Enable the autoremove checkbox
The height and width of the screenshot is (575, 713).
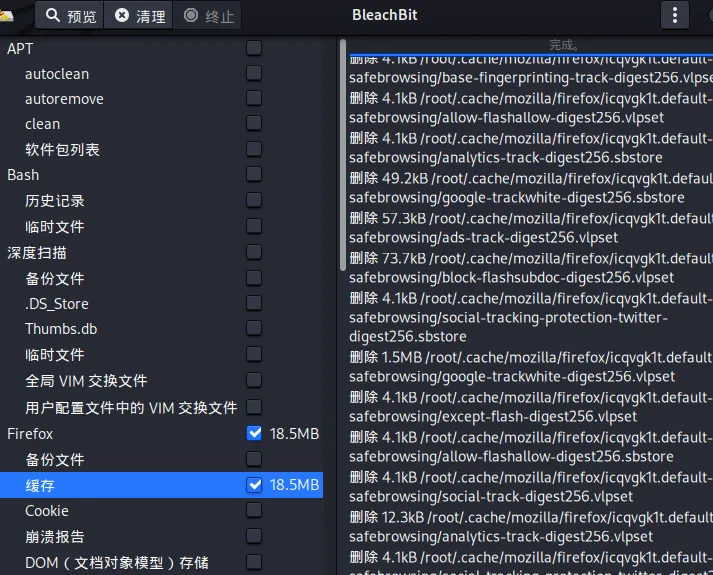click(x=254, y=98)
